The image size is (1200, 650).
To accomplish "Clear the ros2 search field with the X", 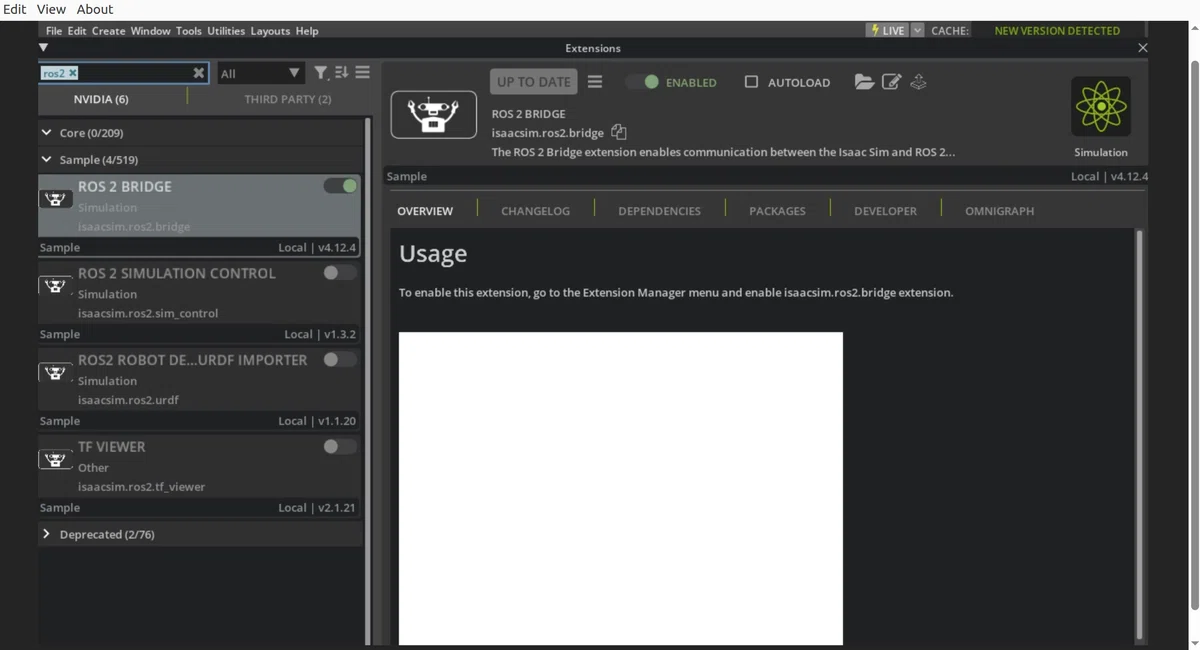I will click(x=198, y=73).
